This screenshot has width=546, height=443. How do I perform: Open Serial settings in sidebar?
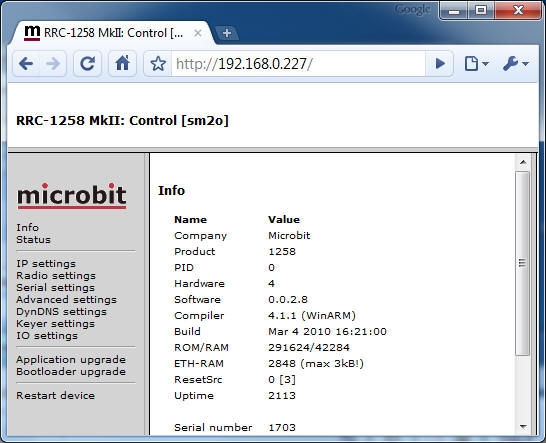click(55, 288)
